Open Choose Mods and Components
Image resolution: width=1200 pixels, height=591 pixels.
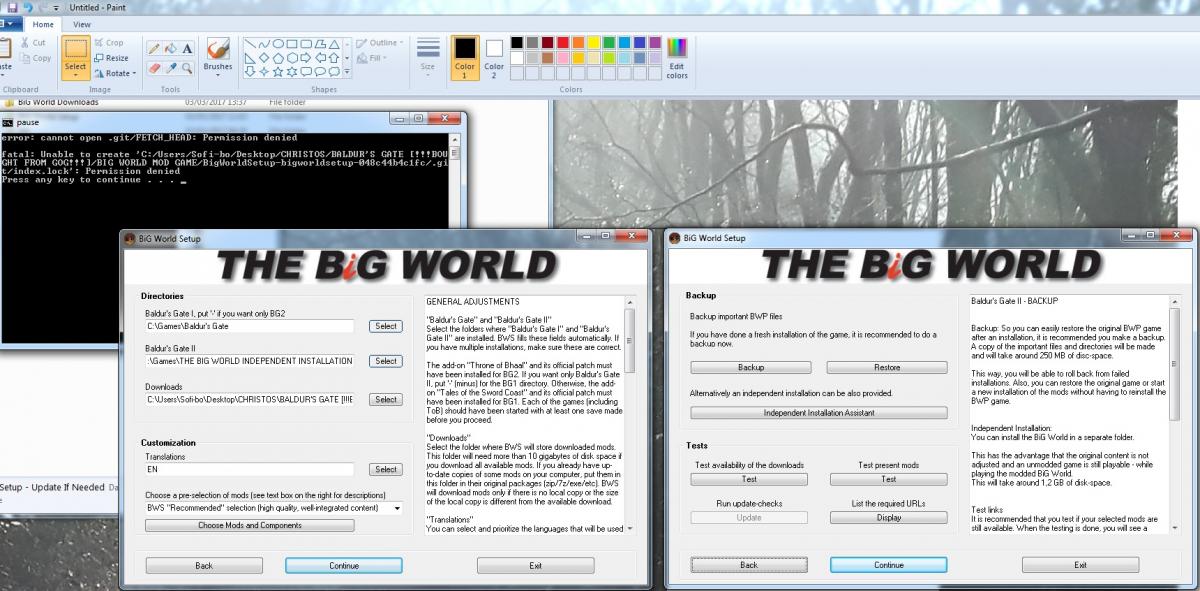[x=249, y=525]
